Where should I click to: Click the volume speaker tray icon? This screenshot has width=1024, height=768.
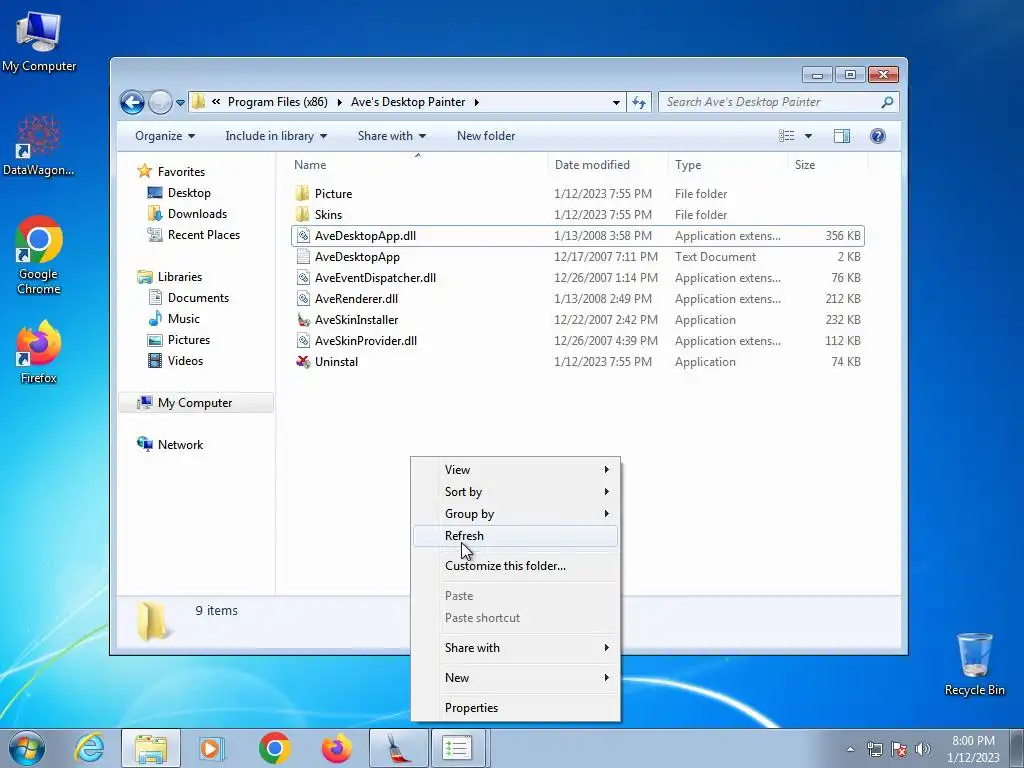tap(923, 749)
